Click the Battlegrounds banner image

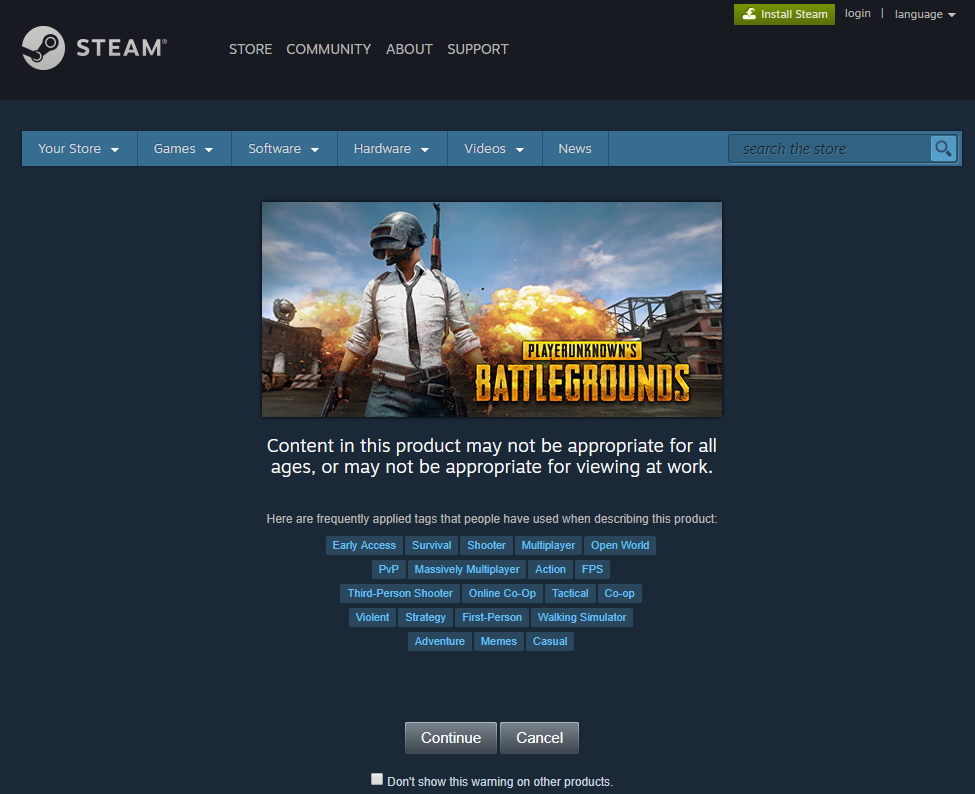coord(492,309)
